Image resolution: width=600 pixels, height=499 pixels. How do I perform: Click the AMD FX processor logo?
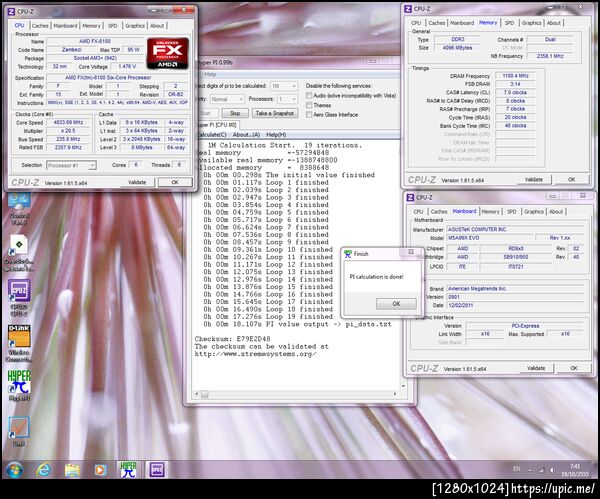(x=168, y=53)
